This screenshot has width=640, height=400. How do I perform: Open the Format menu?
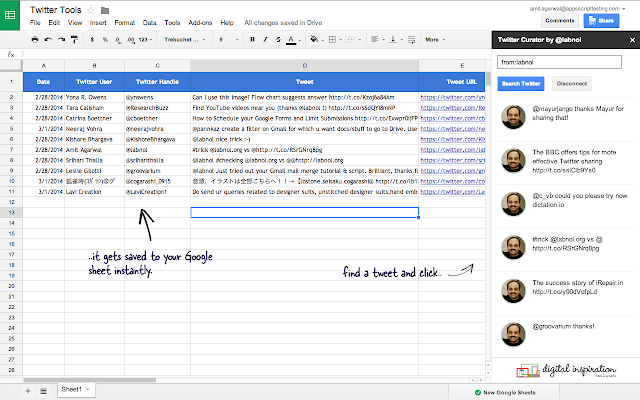[x=124, y=23]
